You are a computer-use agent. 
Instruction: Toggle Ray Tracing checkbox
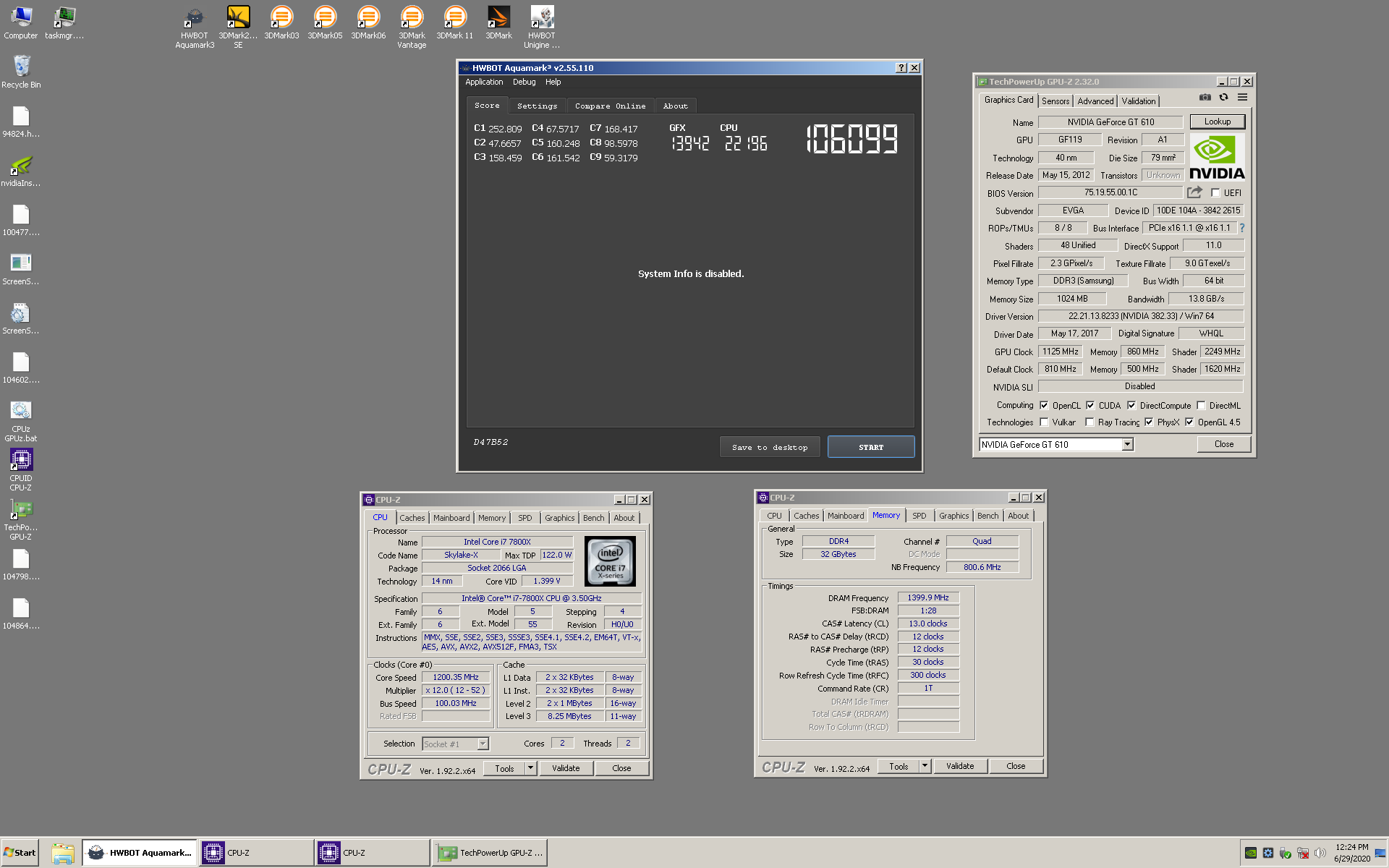(1089, 422)
